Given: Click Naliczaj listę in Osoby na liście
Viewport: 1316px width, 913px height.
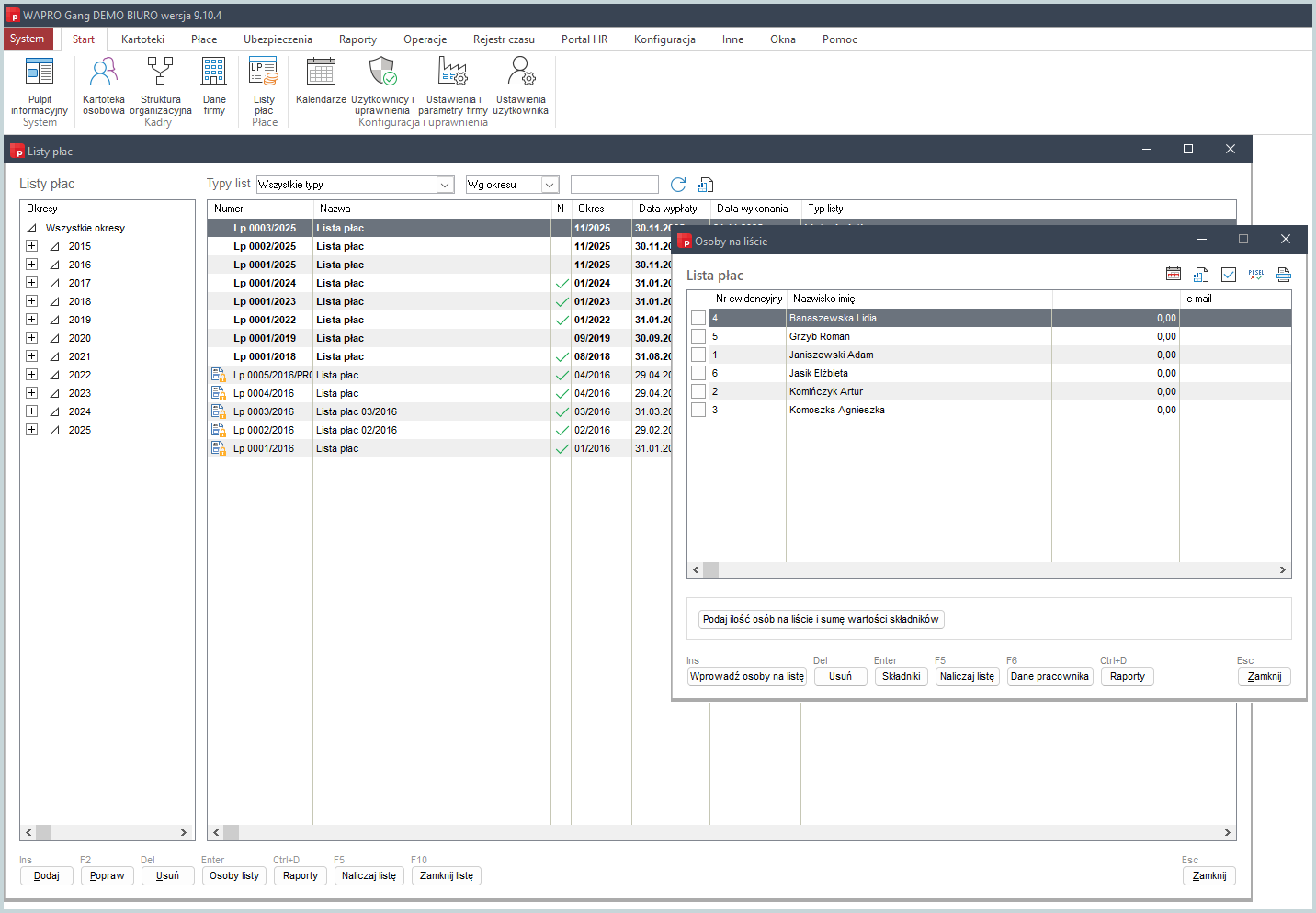Looking at the screenshot, I should click(967, 676).
